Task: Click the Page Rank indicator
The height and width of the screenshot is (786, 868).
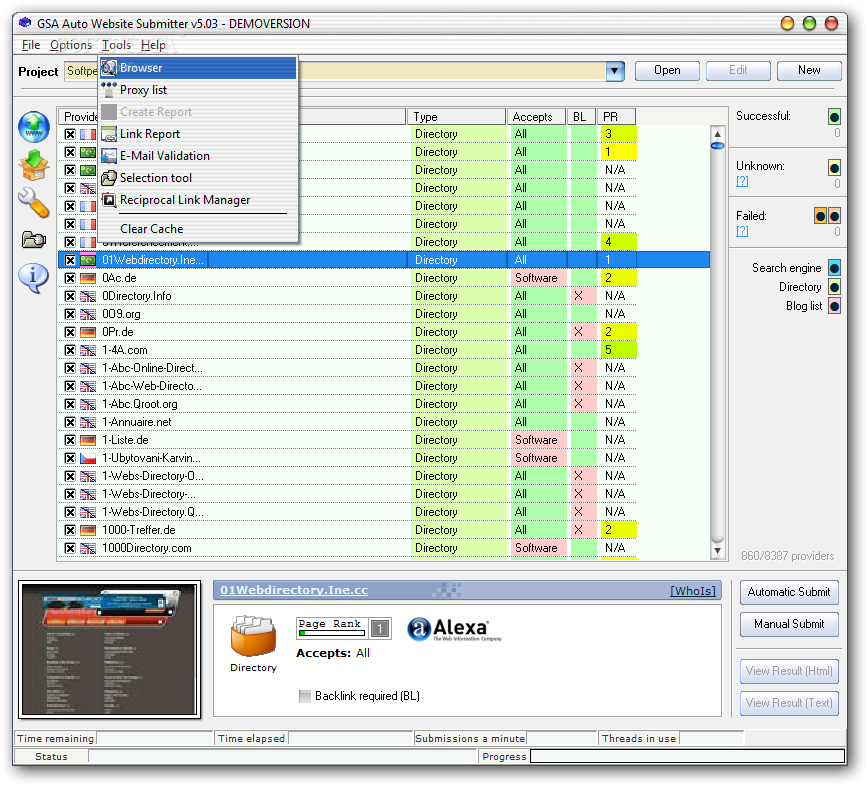Action: (x=344, y=628)
